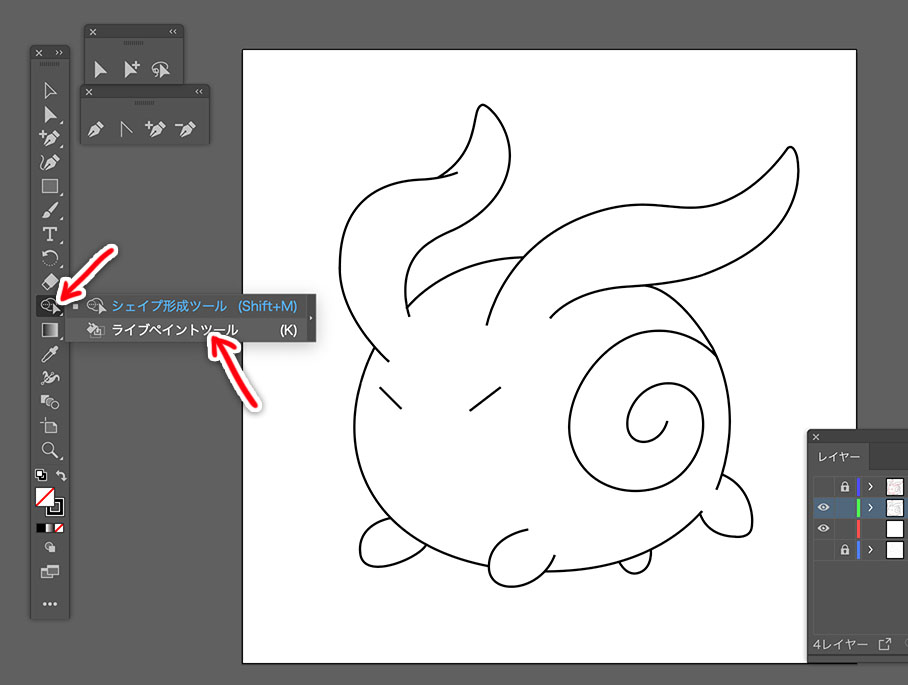Select the Eraser tool
Image resolution: width=908 pixels, height=685 pixels.
coord(50,281)
